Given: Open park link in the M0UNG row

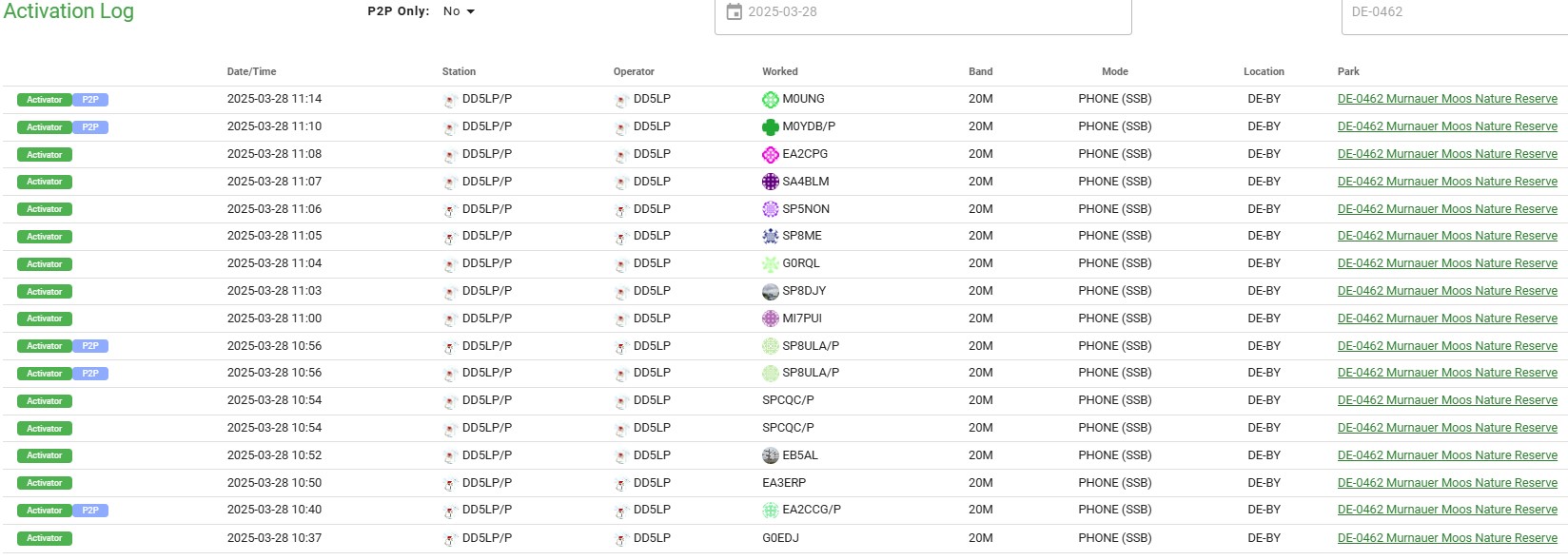Looking at the screenshot, I should (1447, 99).
